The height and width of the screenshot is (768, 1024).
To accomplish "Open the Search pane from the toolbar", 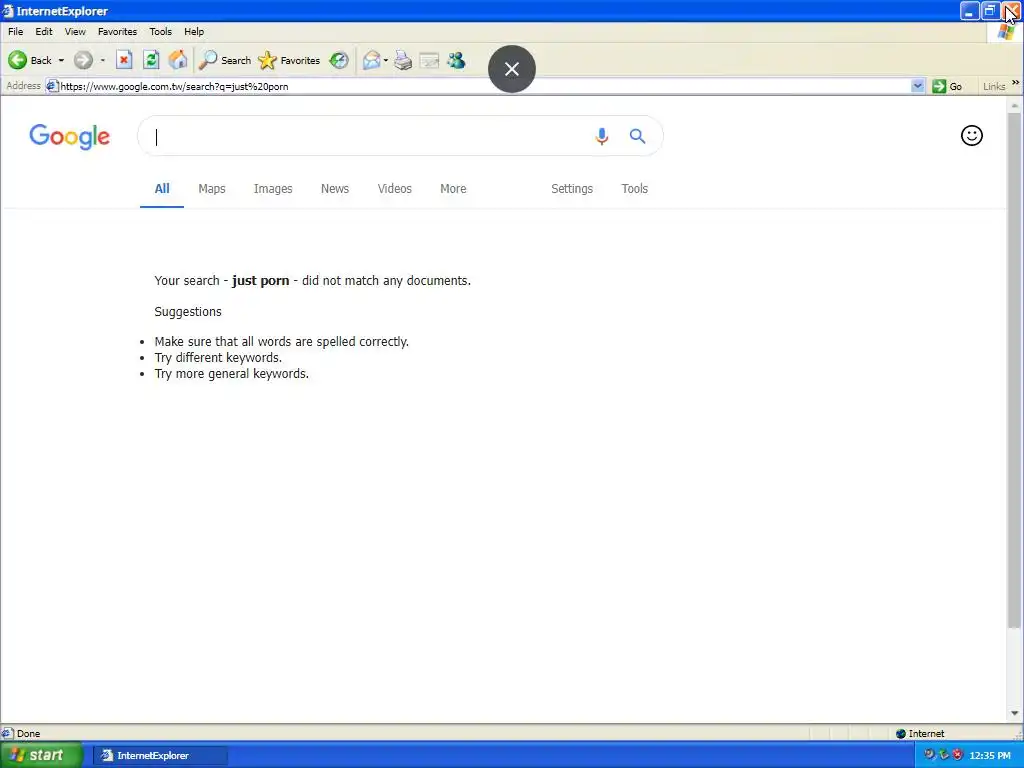I will click(x=225, y=60).
